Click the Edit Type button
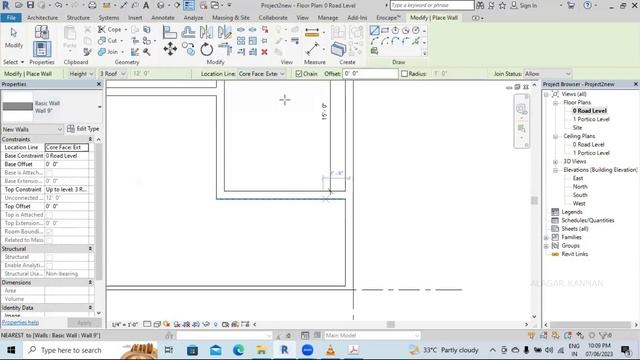 [x=83, y=129]
